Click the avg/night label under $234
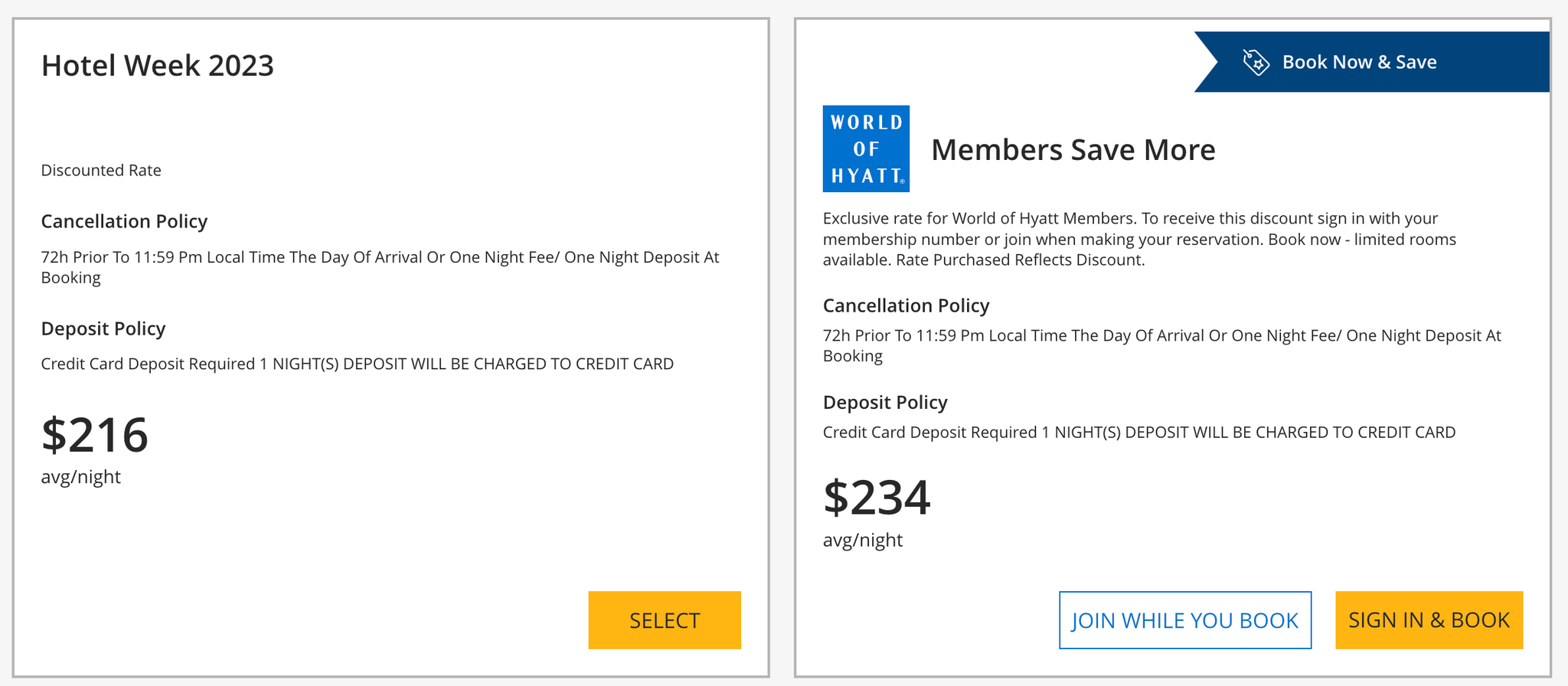The image size is (1568, 686). tap(862, 539)
